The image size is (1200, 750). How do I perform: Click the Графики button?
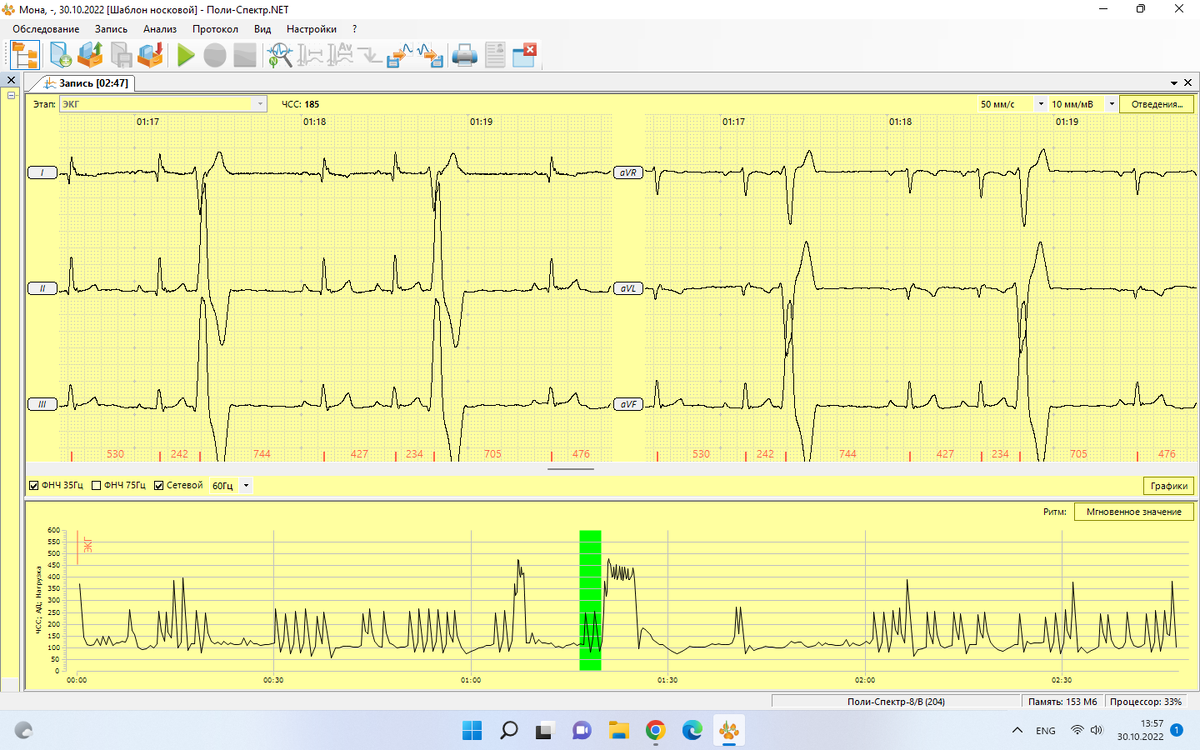coord(1168,486)
